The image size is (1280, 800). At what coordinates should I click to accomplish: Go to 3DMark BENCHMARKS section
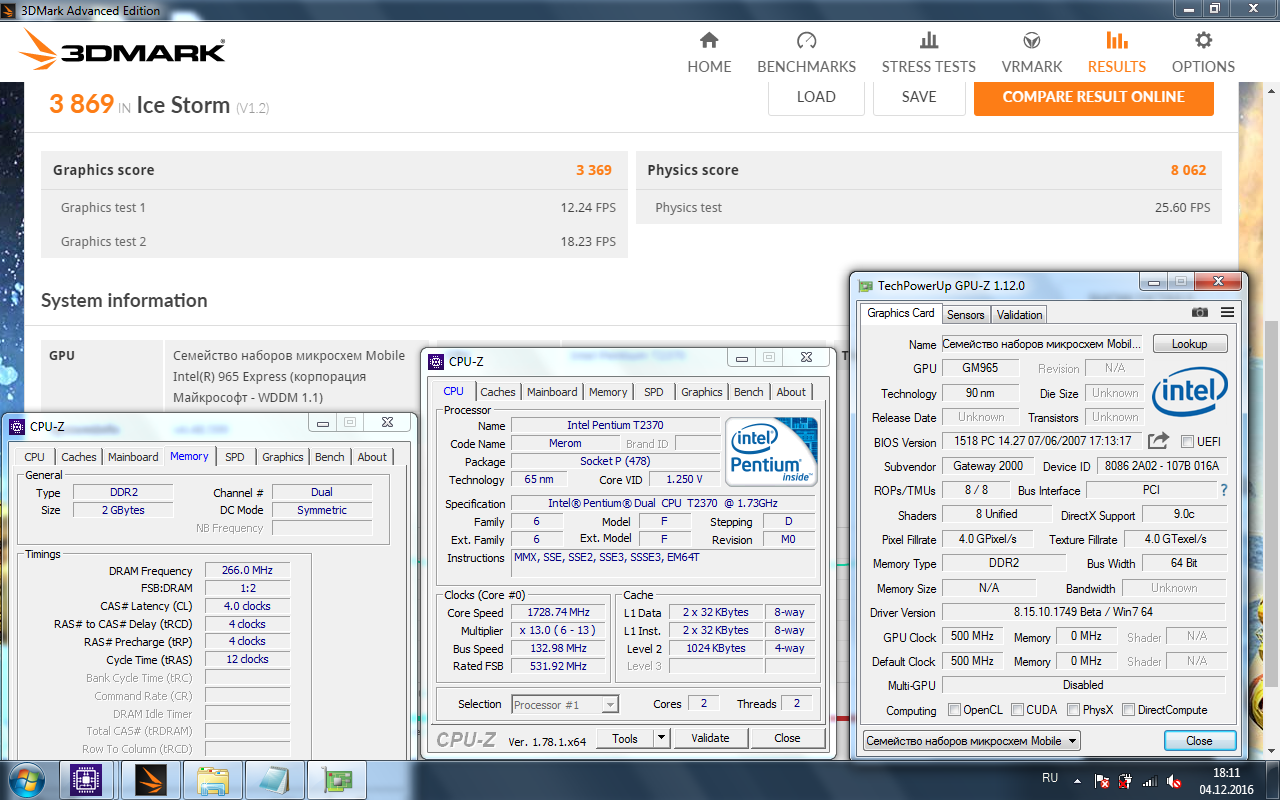click(806, 53)
